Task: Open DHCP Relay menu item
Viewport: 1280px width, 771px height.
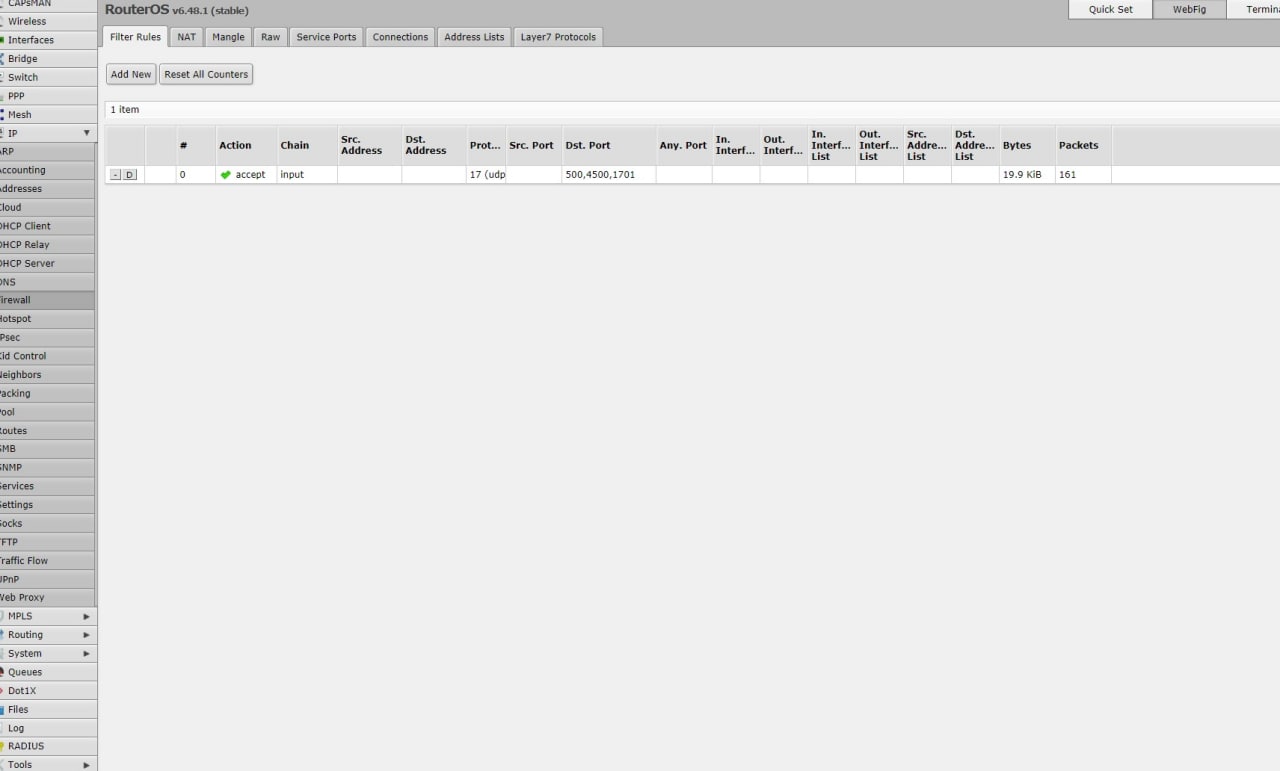Action: 47,245
